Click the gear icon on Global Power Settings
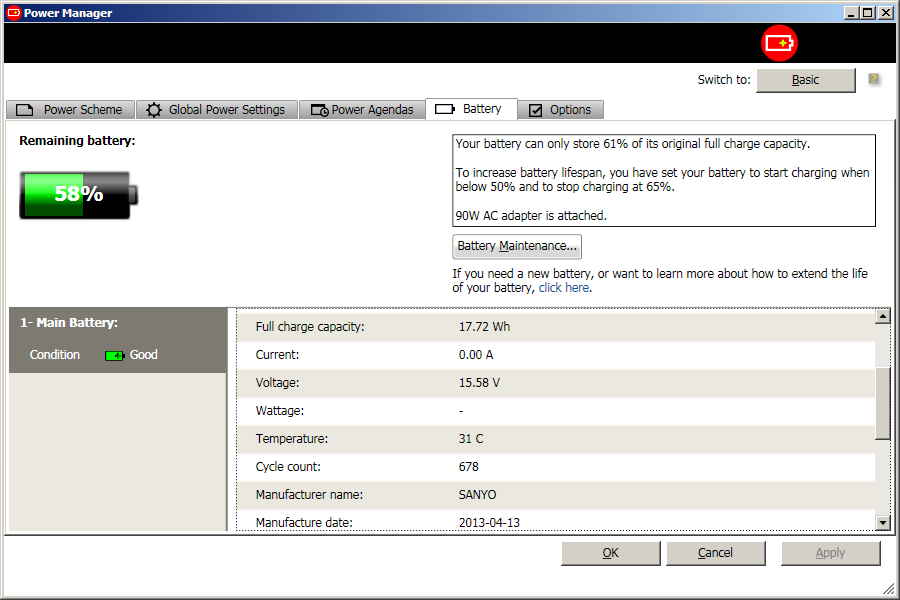Image resolution: width=900 pixels, height=600 pixels. coord(154,110)
